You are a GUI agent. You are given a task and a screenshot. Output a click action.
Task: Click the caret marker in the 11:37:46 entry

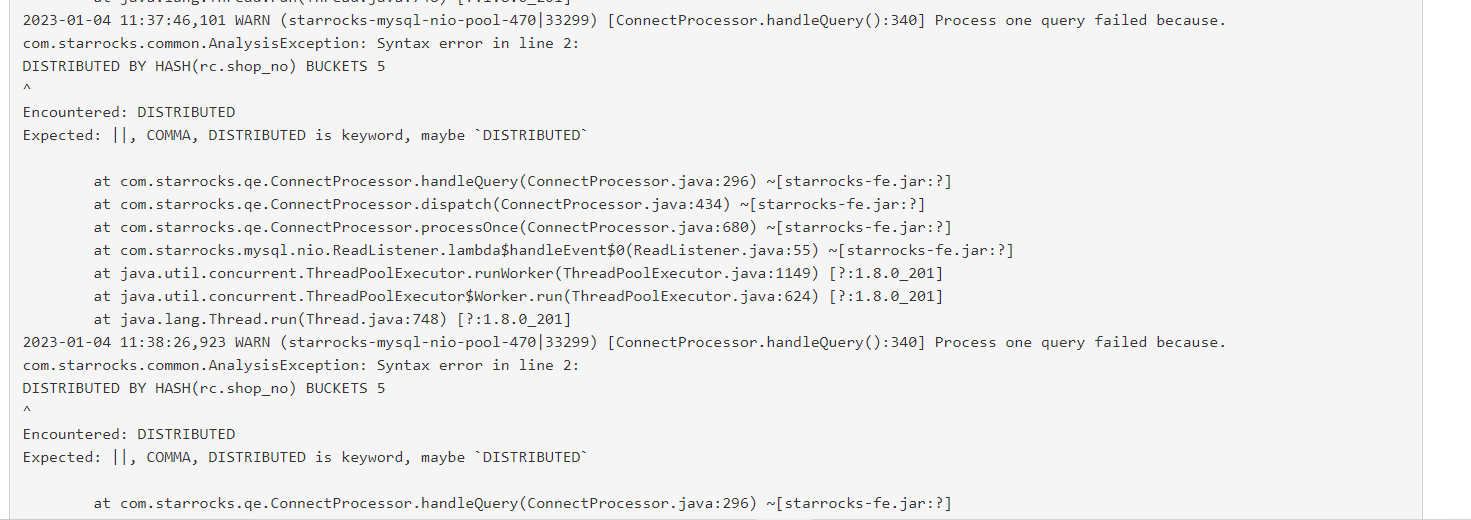[27, 89]
